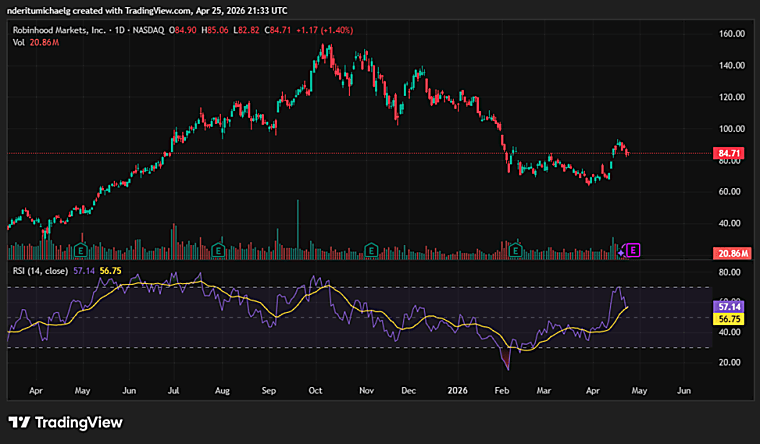760x444 pixels.
Task: Click the 120.00 price axis label
Action: pyautogui.click(x=732, y=97)
